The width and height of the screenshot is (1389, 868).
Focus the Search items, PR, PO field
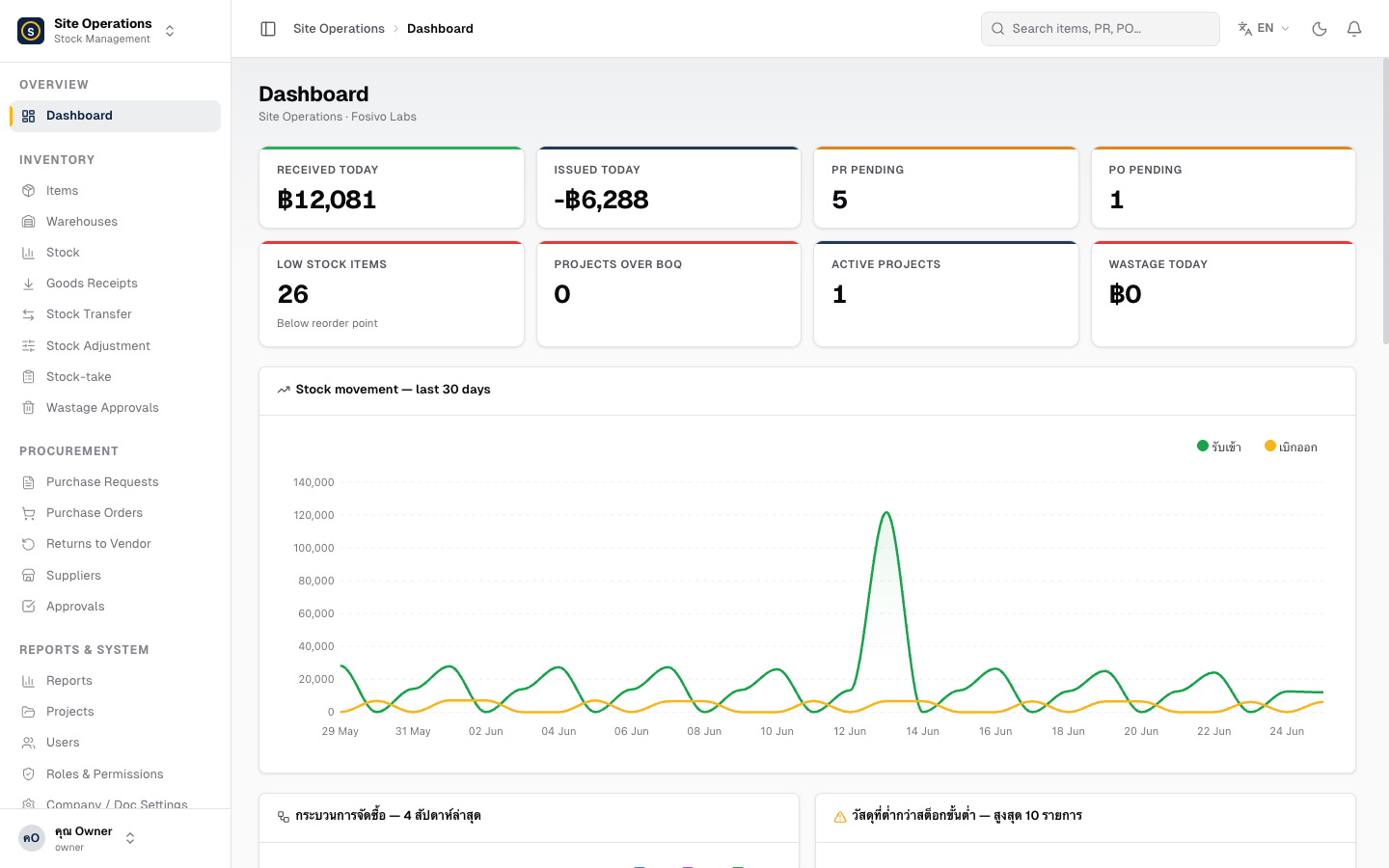pyautogui.click(x=1101, y=29)
